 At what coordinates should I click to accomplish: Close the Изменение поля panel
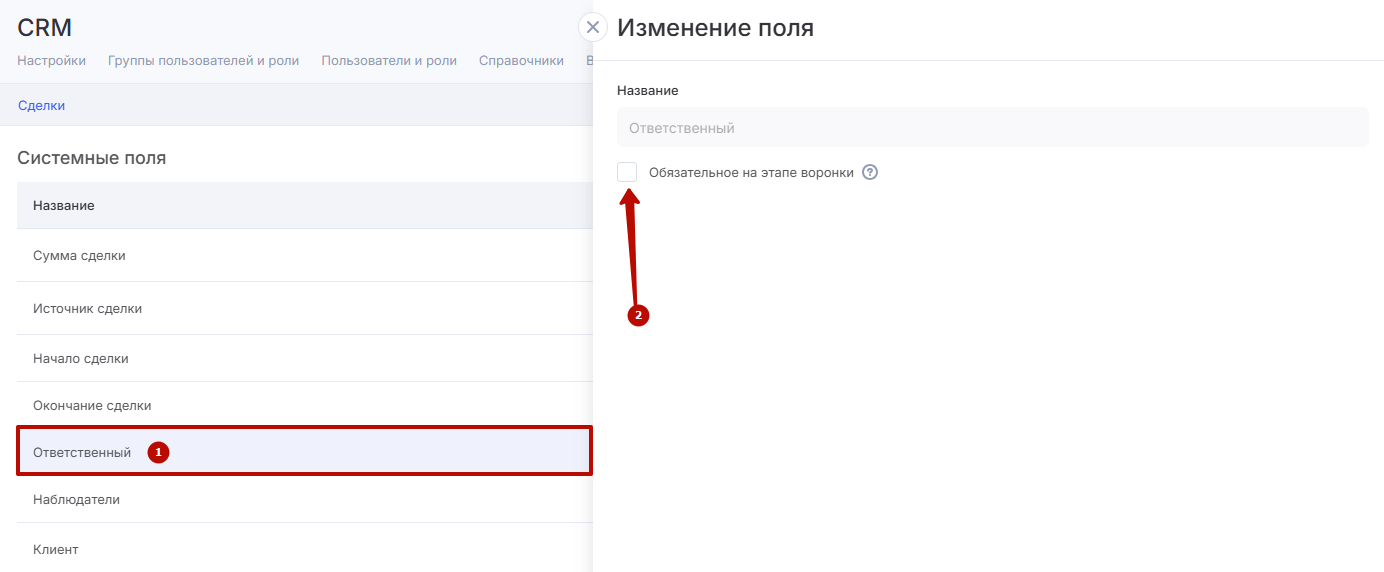pos(593,27)
